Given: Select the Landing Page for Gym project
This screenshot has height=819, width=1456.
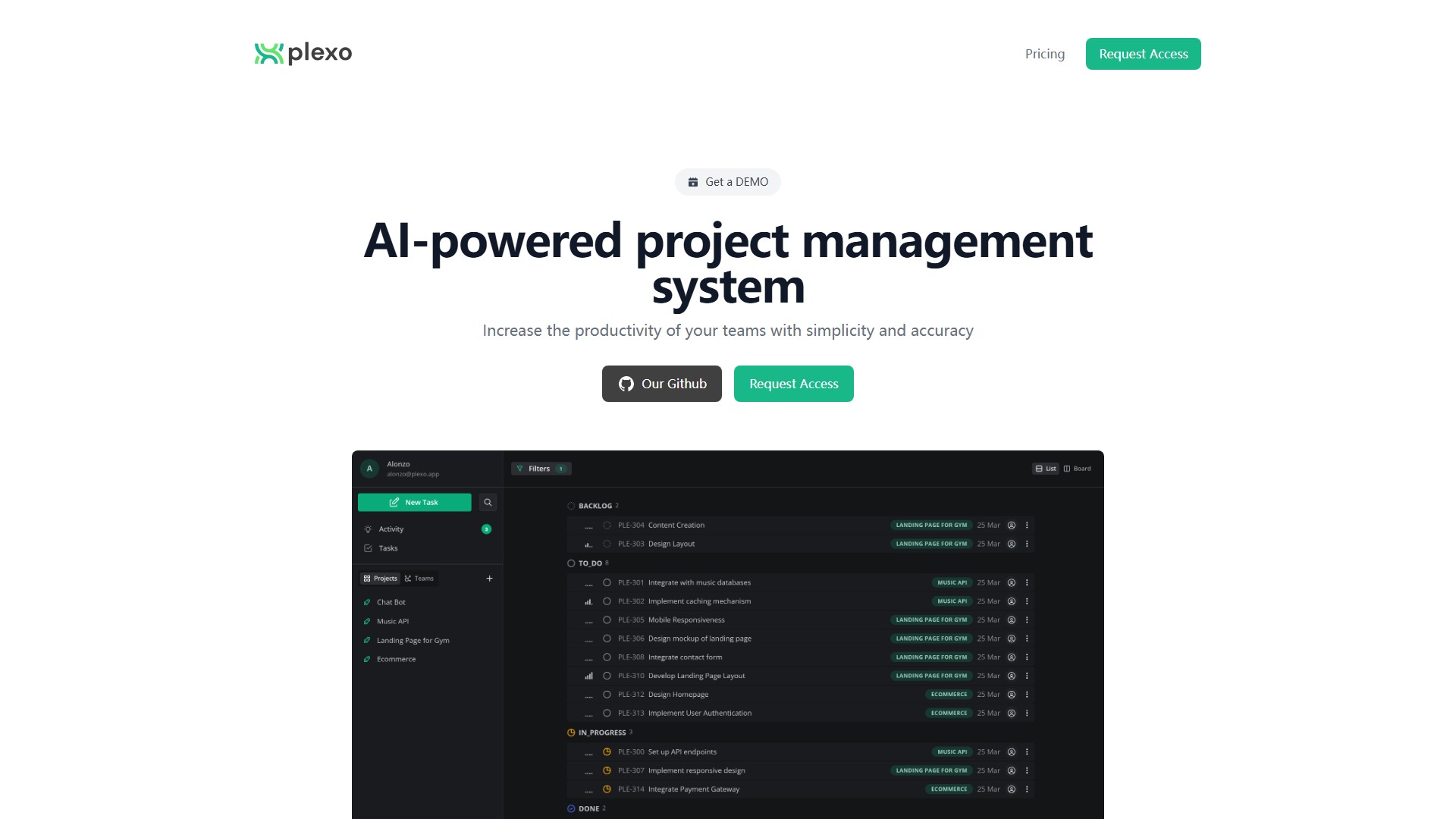Looking at the screenshot, I should (413, 641).
